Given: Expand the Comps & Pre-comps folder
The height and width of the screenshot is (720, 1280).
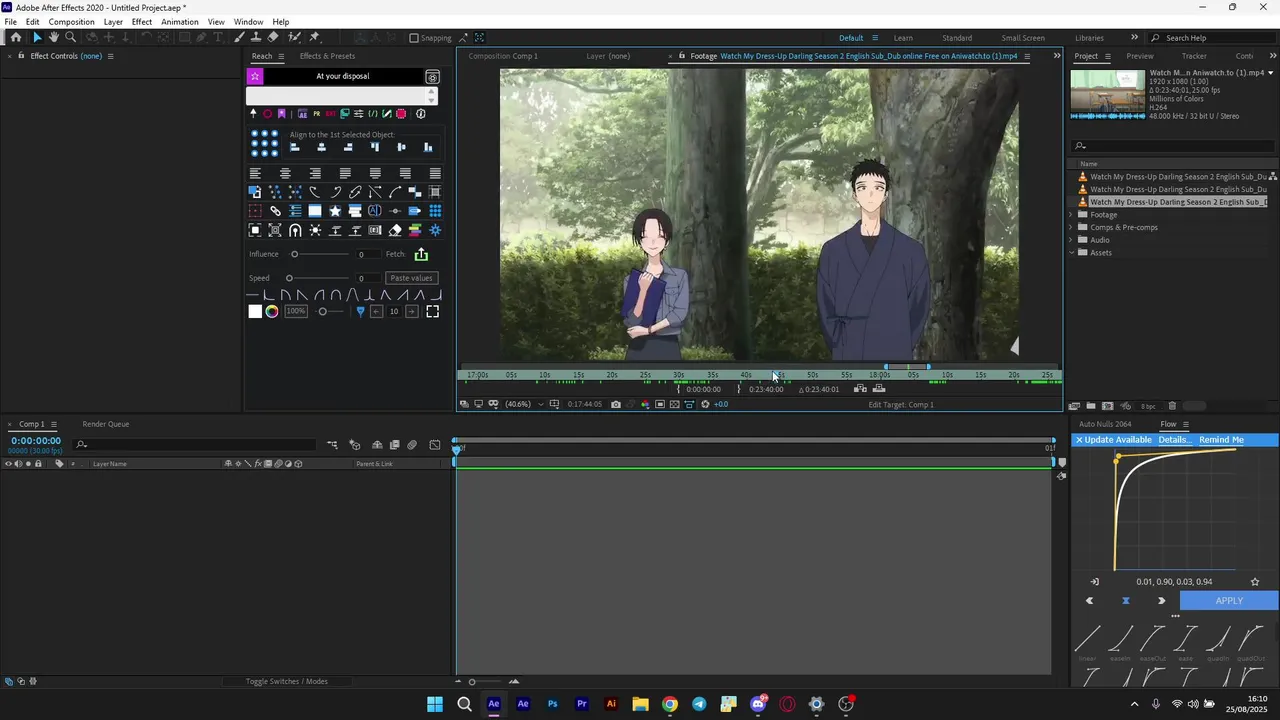Looking at the screenshot, I should click(1071, 228).
